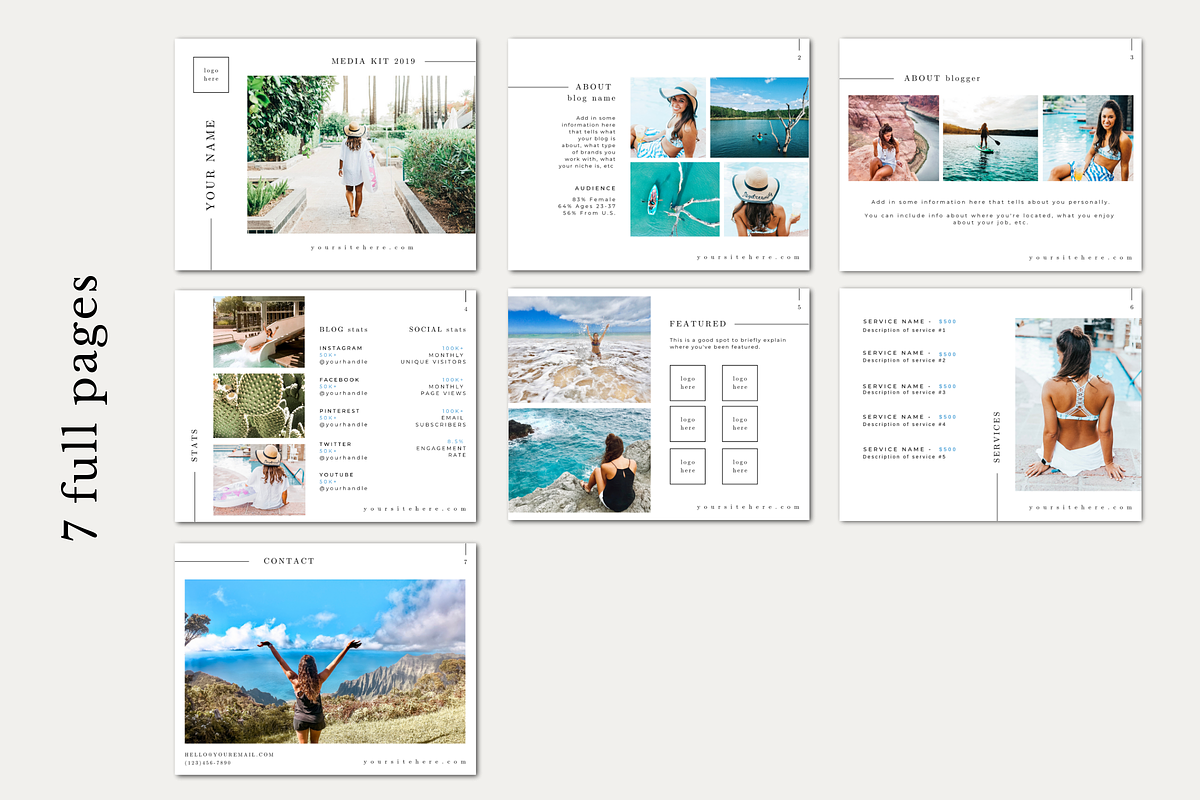Screen dimensions: 1200x800
Task: Click the "HELLO@YOUREMAIL.COM" address
Action: (229, 755)
